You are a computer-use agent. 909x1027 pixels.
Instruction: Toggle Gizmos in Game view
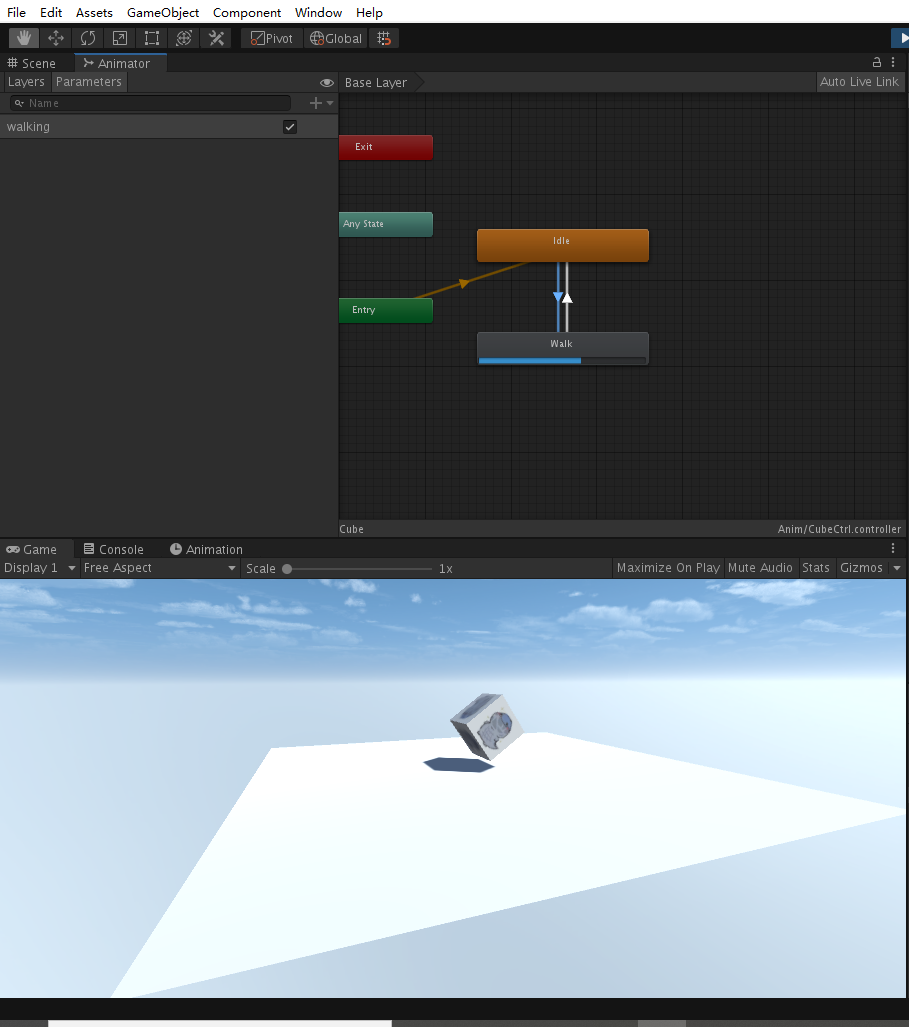point(861,568)
